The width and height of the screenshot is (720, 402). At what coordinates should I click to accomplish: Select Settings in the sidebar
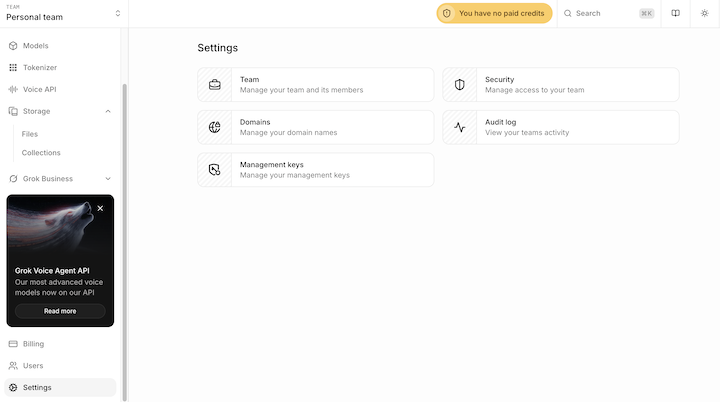coord(60,387)
